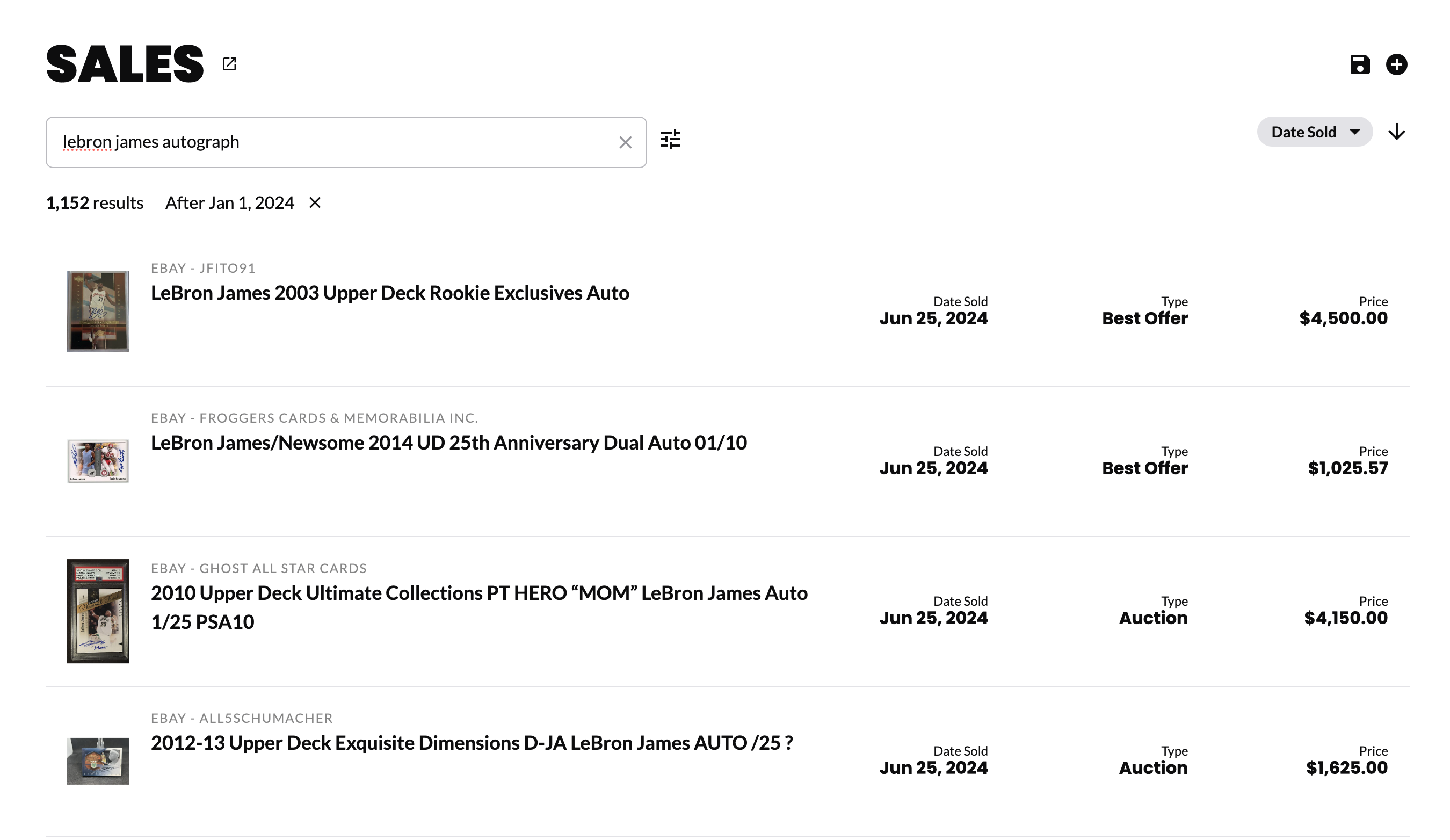Click Best Offer type on the $1,025.57 row
Image resolution: width=1450 pixels, height=840 pixels.
pyautogui.click(x=1144, y=468)
